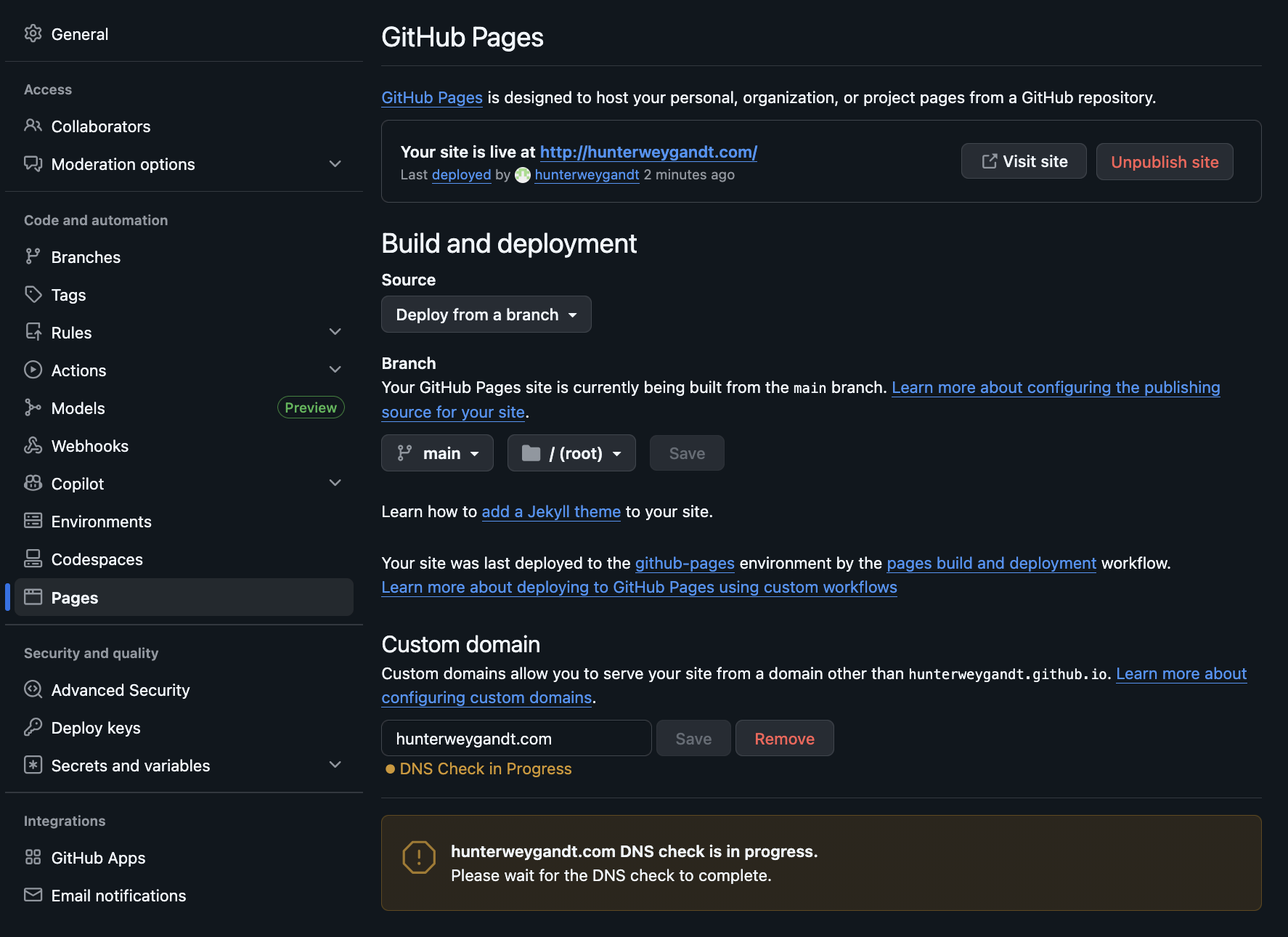Click the Deploy keys key icon

(33, 727)
